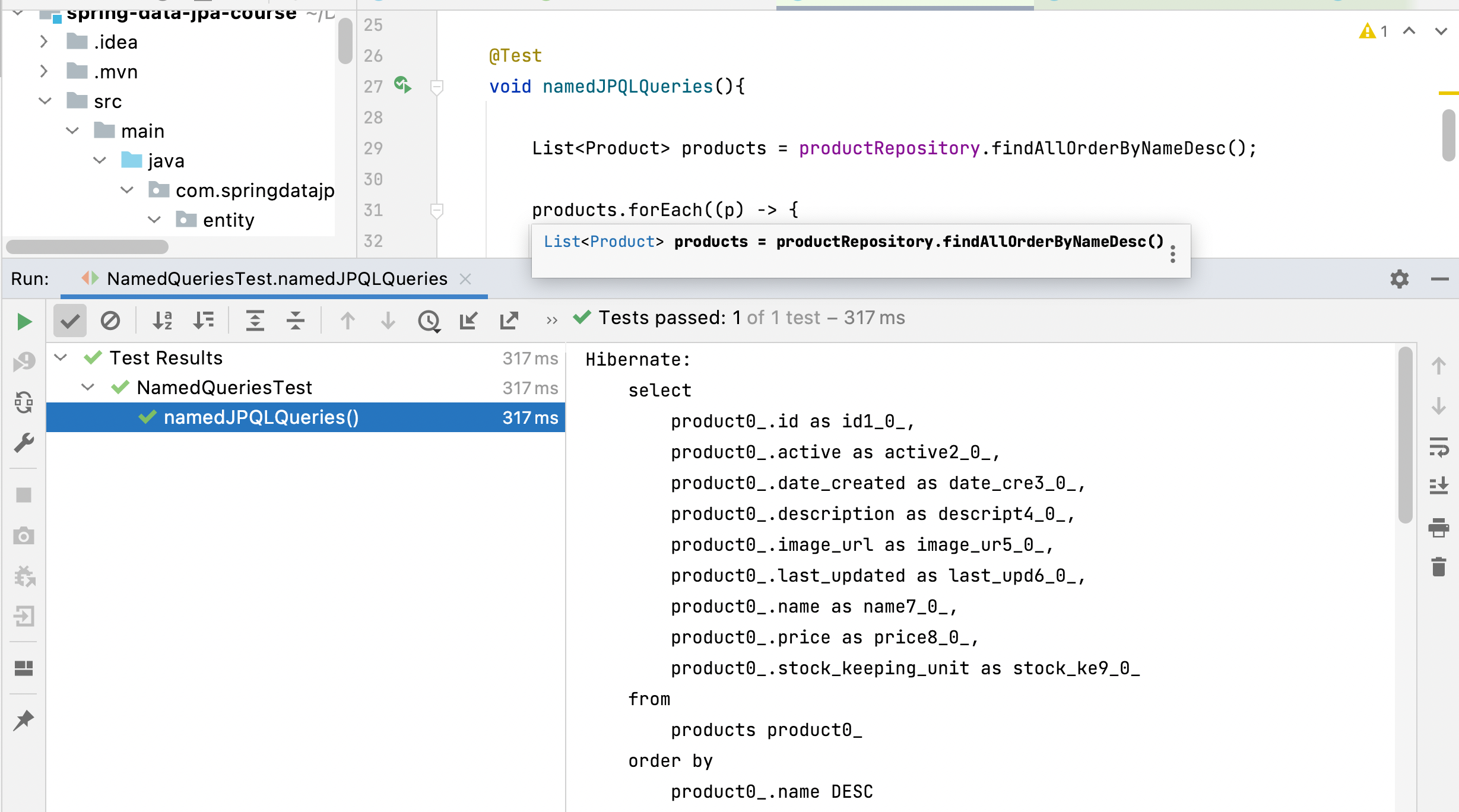Go to previous failed test arrow
1459x812 pixels.
click(348, 321)
